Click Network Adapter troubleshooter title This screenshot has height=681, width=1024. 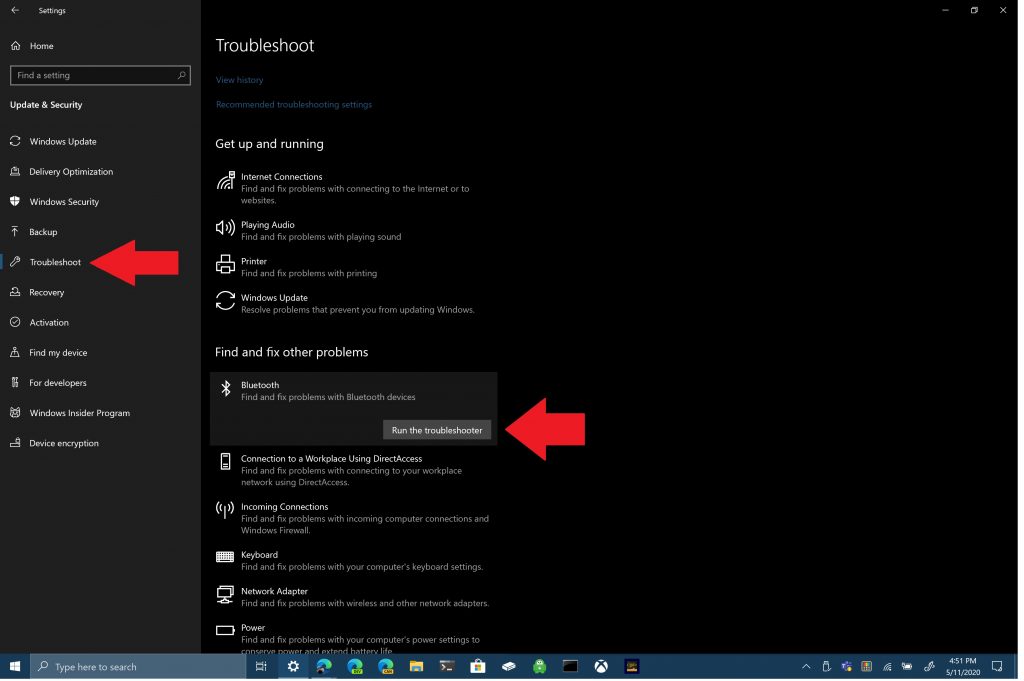(x=275, y=593)
